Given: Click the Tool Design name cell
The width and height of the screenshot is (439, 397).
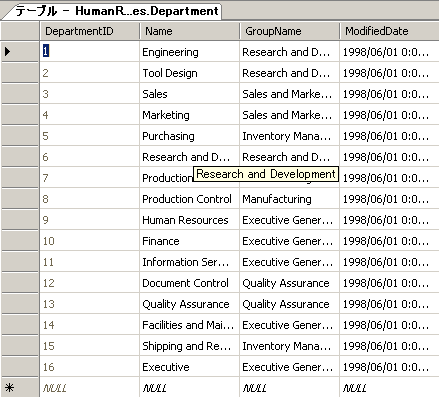Looking at the screenshot, I should pyautogui.click(x=189, y=73).
